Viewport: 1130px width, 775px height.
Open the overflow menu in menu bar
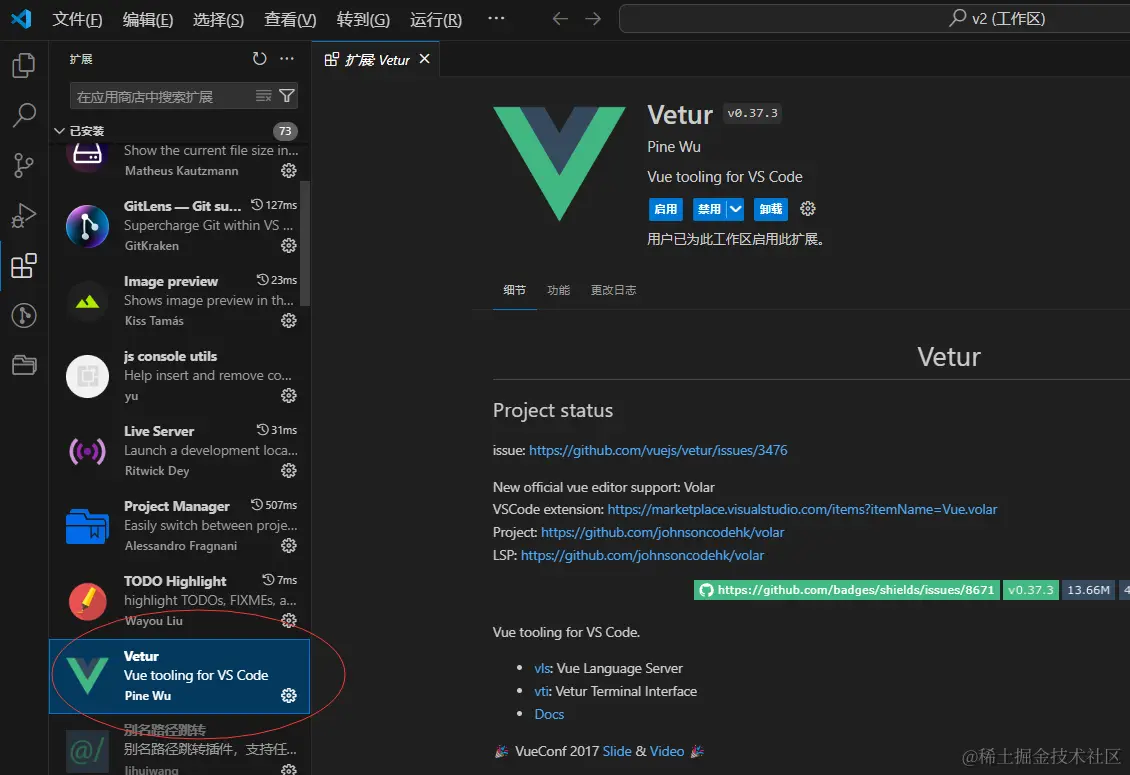pyautogui.click(x=497, y=18)
